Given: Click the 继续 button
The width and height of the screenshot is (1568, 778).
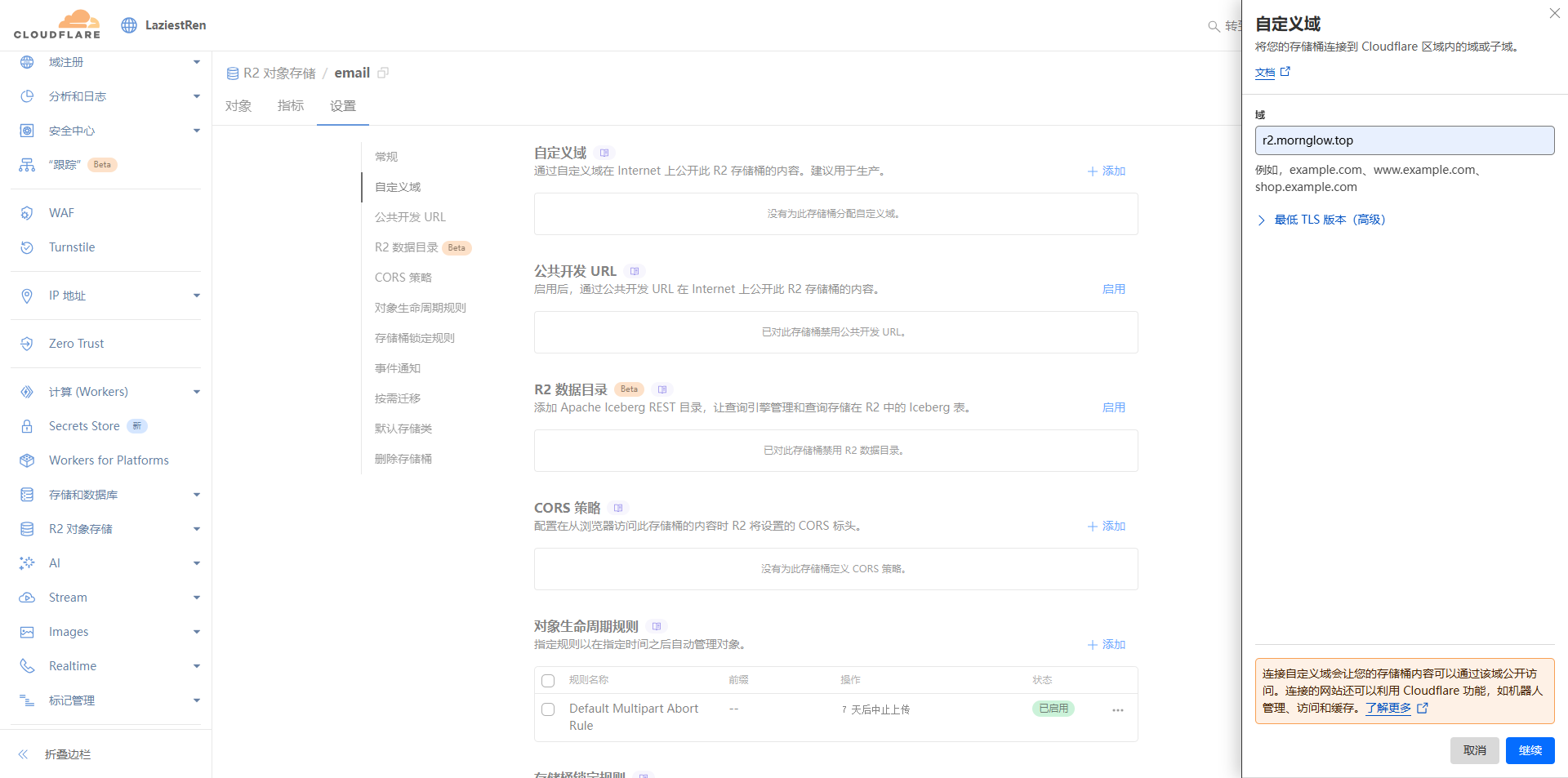Looking at the screenshot, I should pos(1530,750).
